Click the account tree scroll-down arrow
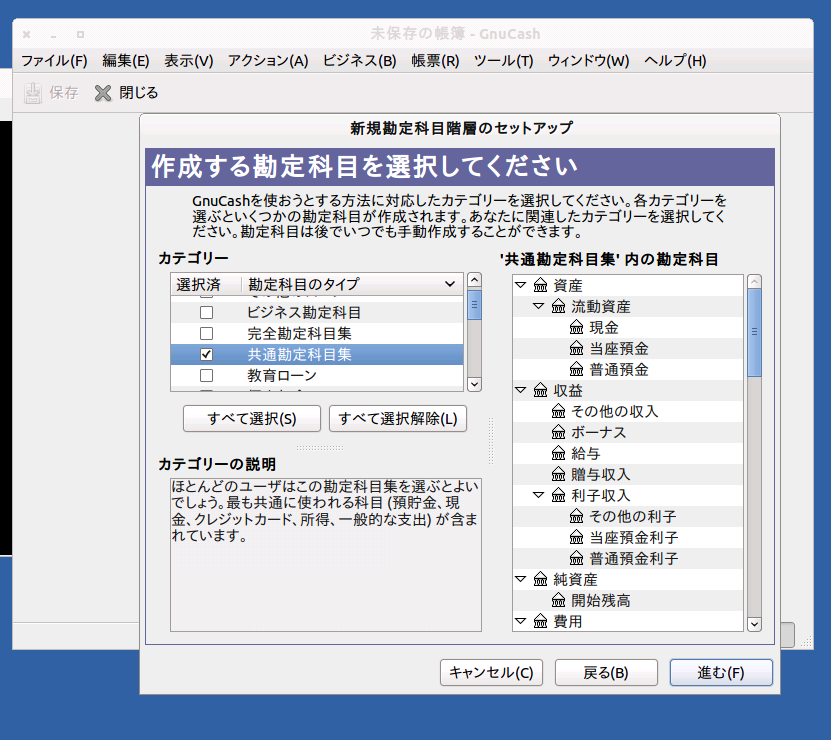This screenshot has width=831, height=740. coord(754,624)
